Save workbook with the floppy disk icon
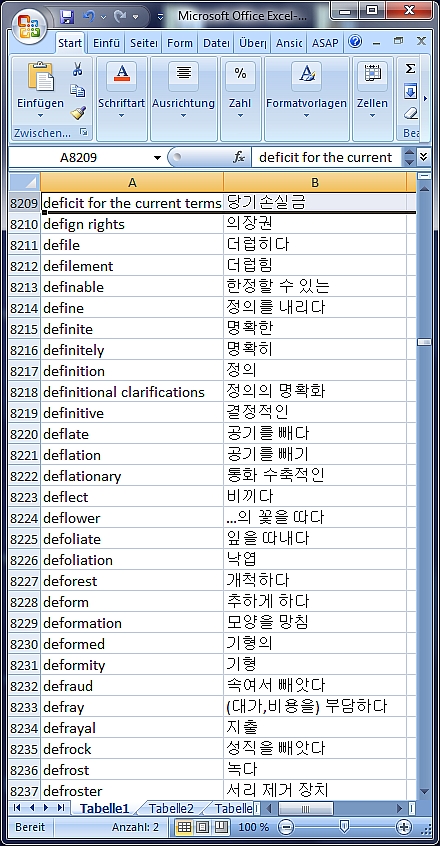The width and height of the screenshot is (440, 846). click(67, 17)
